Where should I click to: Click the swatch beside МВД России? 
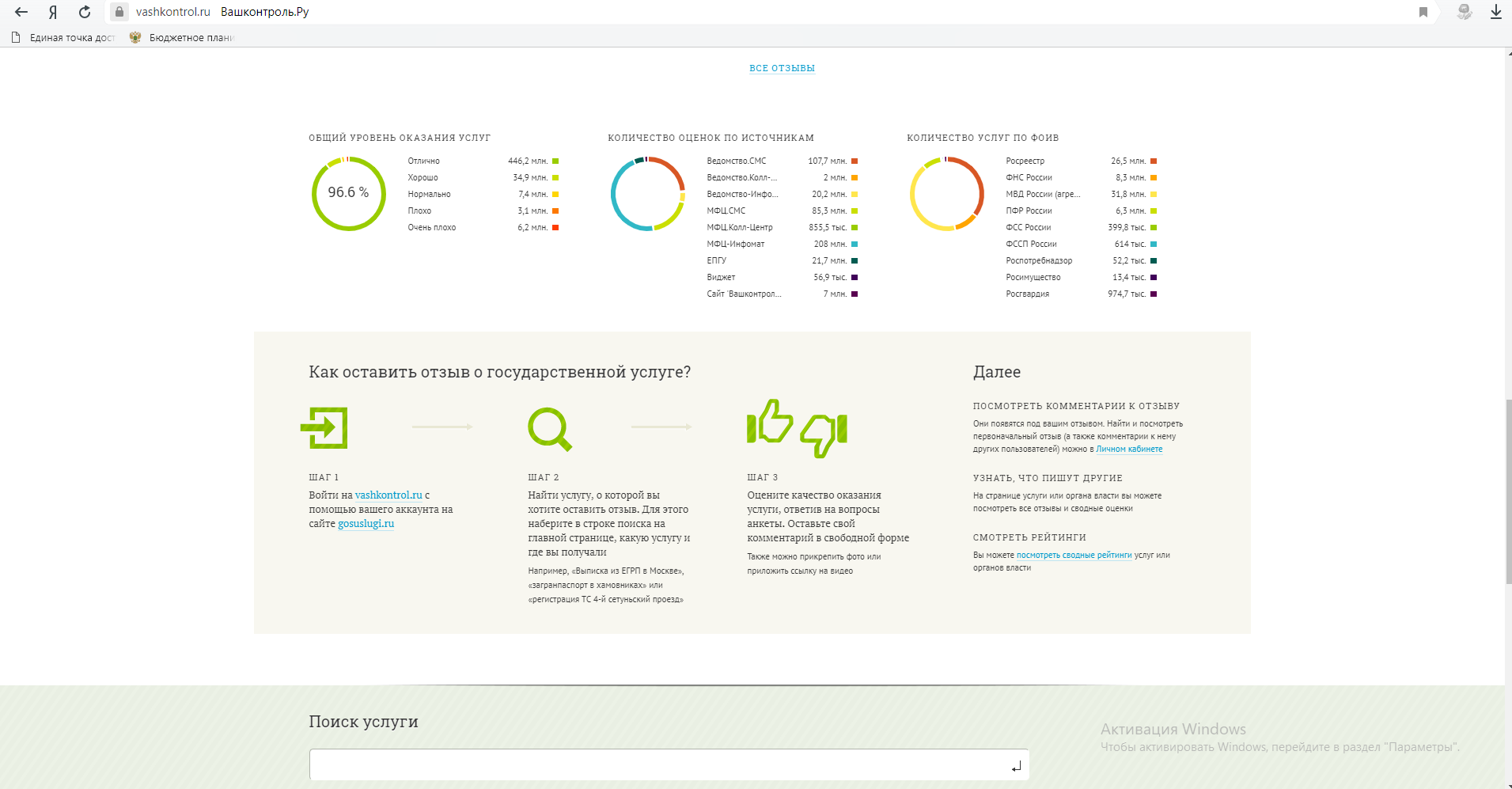(x=1154, y=194)
